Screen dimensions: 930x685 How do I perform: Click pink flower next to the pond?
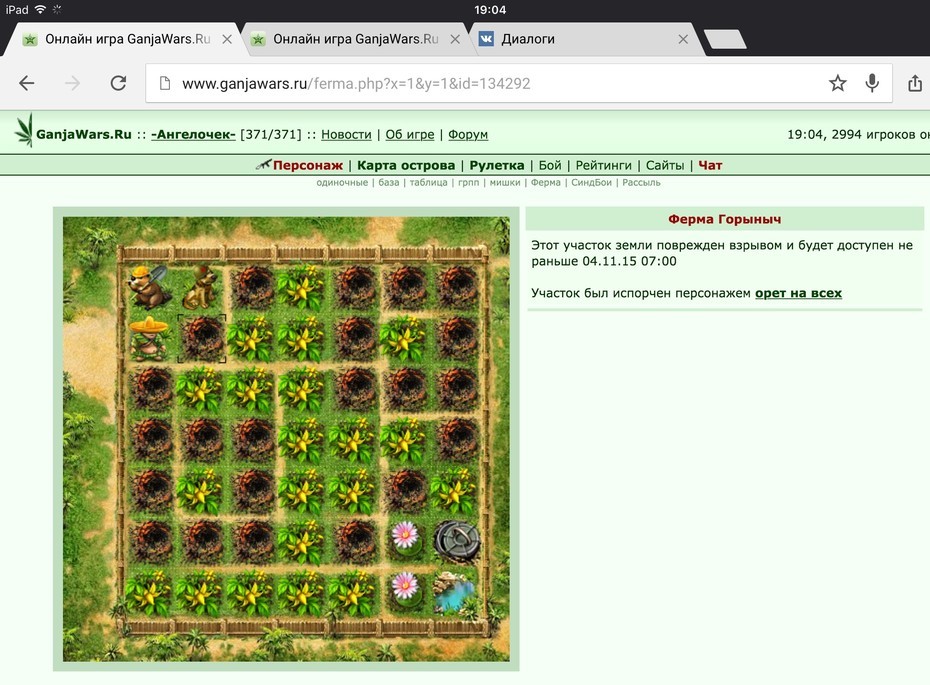pos(405,591)
